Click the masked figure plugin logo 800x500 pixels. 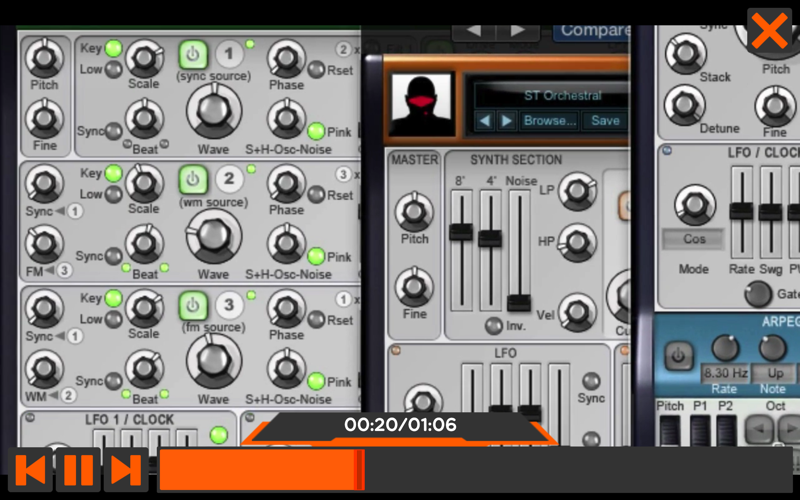click(421, 105)
